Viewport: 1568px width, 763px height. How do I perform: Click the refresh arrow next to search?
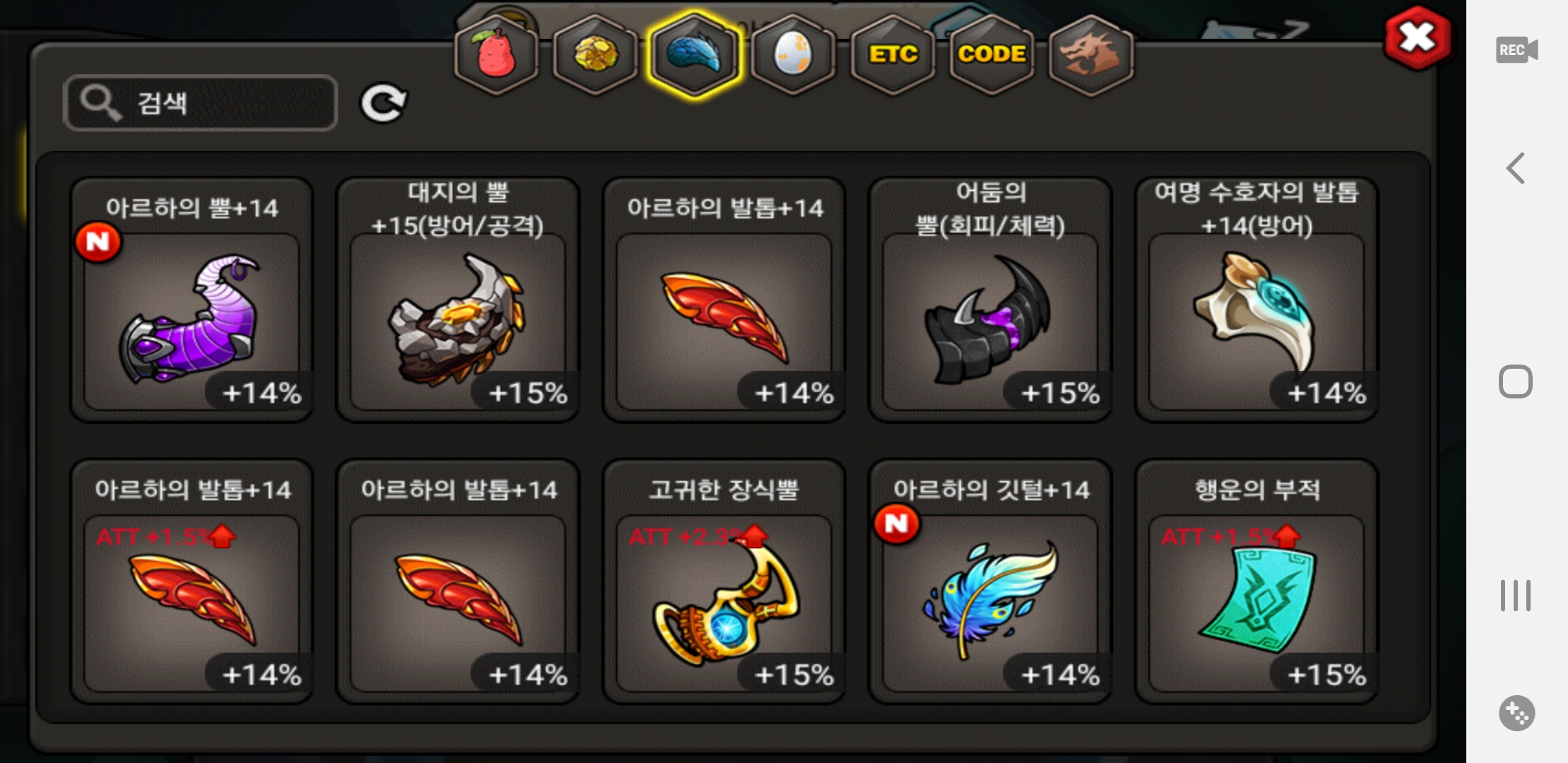pyautogui.click(x=384, y=103)
